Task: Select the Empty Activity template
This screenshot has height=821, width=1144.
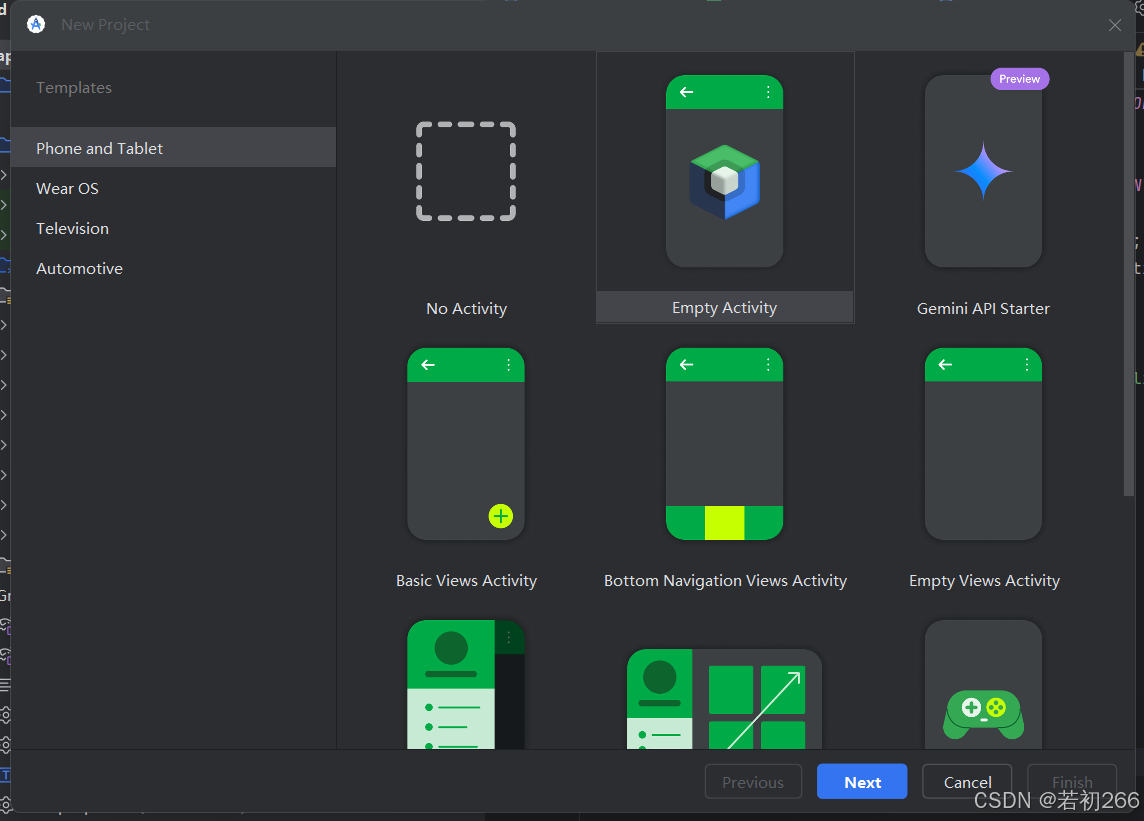Action: pyautogui.click(x=725, y=188)
